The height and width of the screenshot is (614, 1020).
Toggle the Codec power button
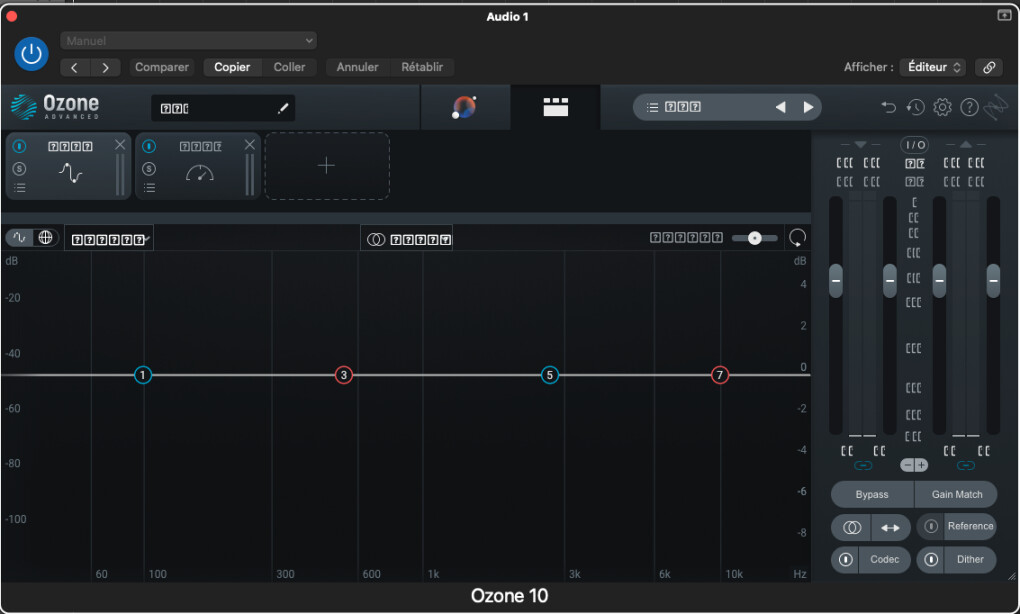pos(846,559)
